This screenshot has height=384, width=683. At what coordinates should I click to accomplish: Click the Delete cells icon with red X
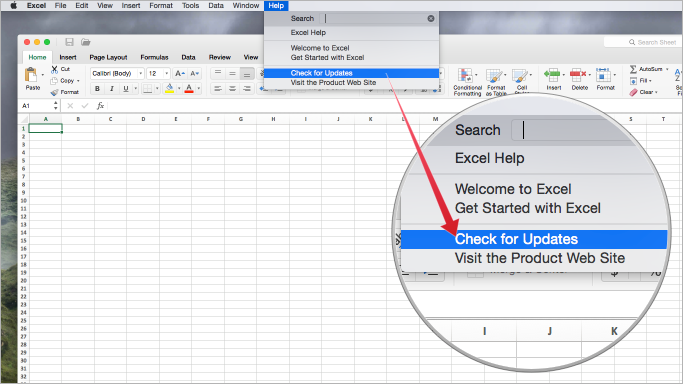coord(578,75)
